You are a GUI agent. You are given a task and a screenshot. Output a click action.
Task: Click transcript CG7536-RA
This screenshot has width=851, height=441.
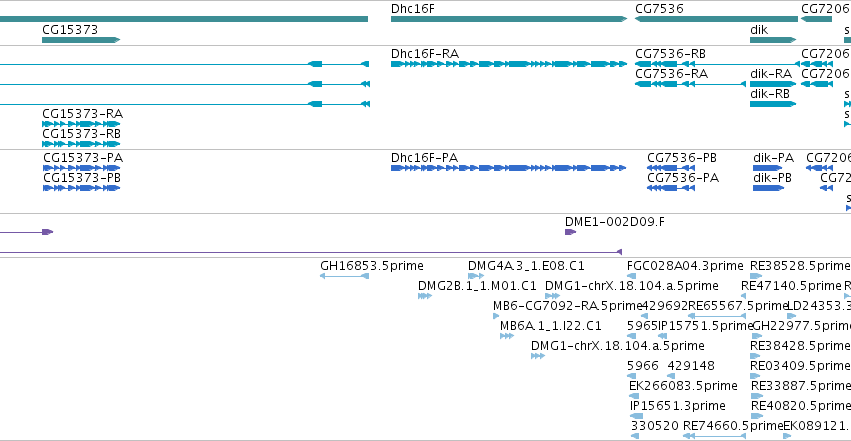(x=690, y=84)
